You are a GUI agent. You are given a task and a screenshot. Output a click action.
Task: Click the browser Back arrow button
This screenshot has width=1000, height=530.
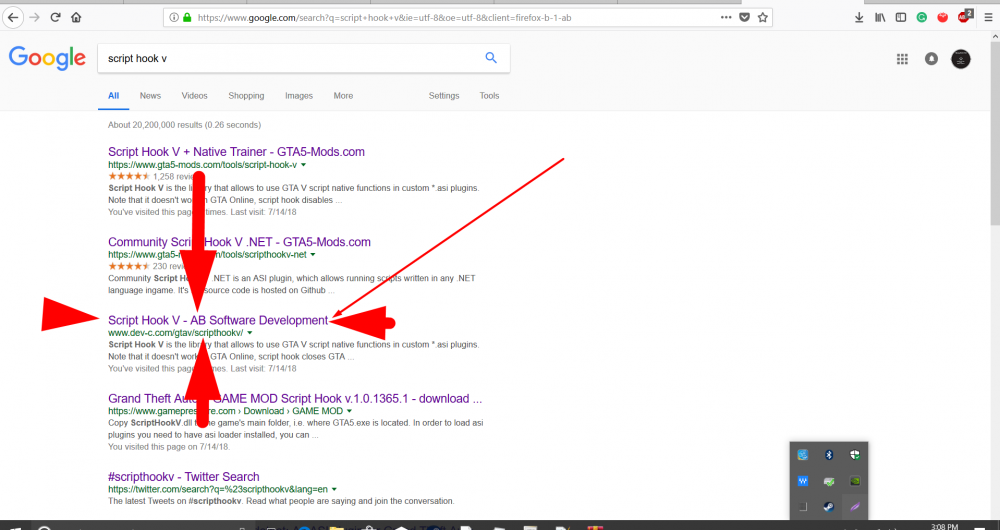coord(13,18)
